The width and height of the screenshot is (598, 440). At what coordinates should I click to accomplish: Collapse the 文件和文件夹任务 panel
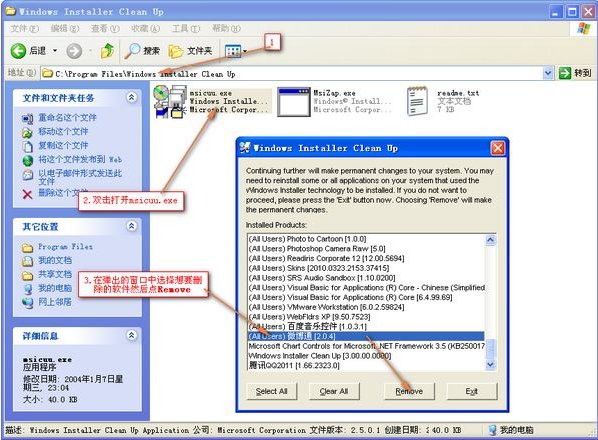pyautogui.click(x=131, y=98)
